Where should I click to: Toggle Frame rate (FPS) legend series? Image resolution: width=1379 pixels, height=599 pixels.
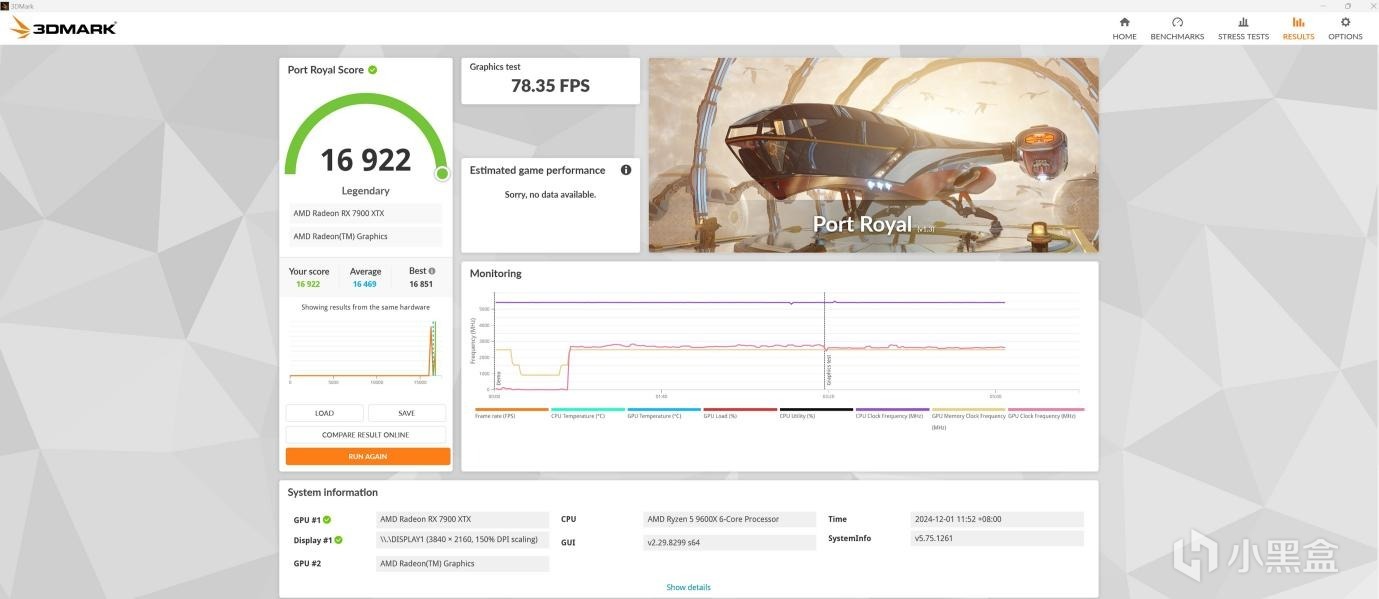pos(512,413)
